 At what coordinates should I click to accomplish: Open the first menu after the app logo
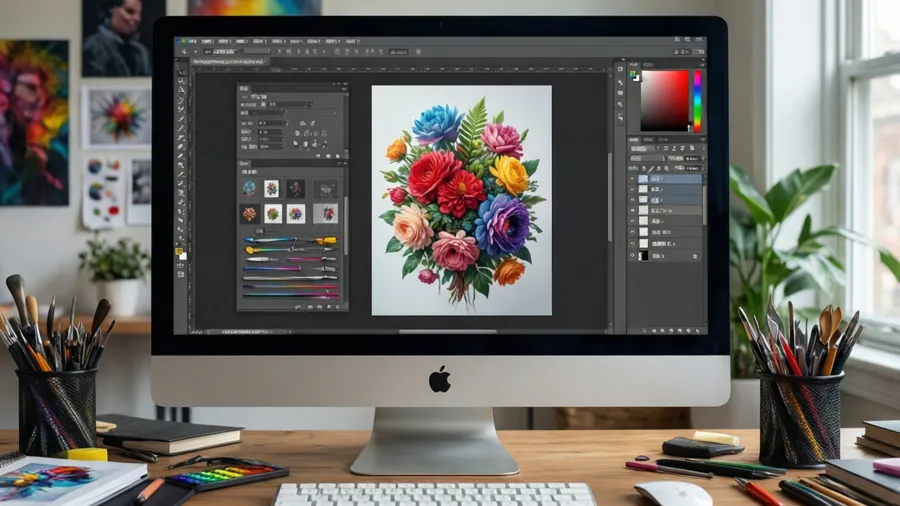192,41
